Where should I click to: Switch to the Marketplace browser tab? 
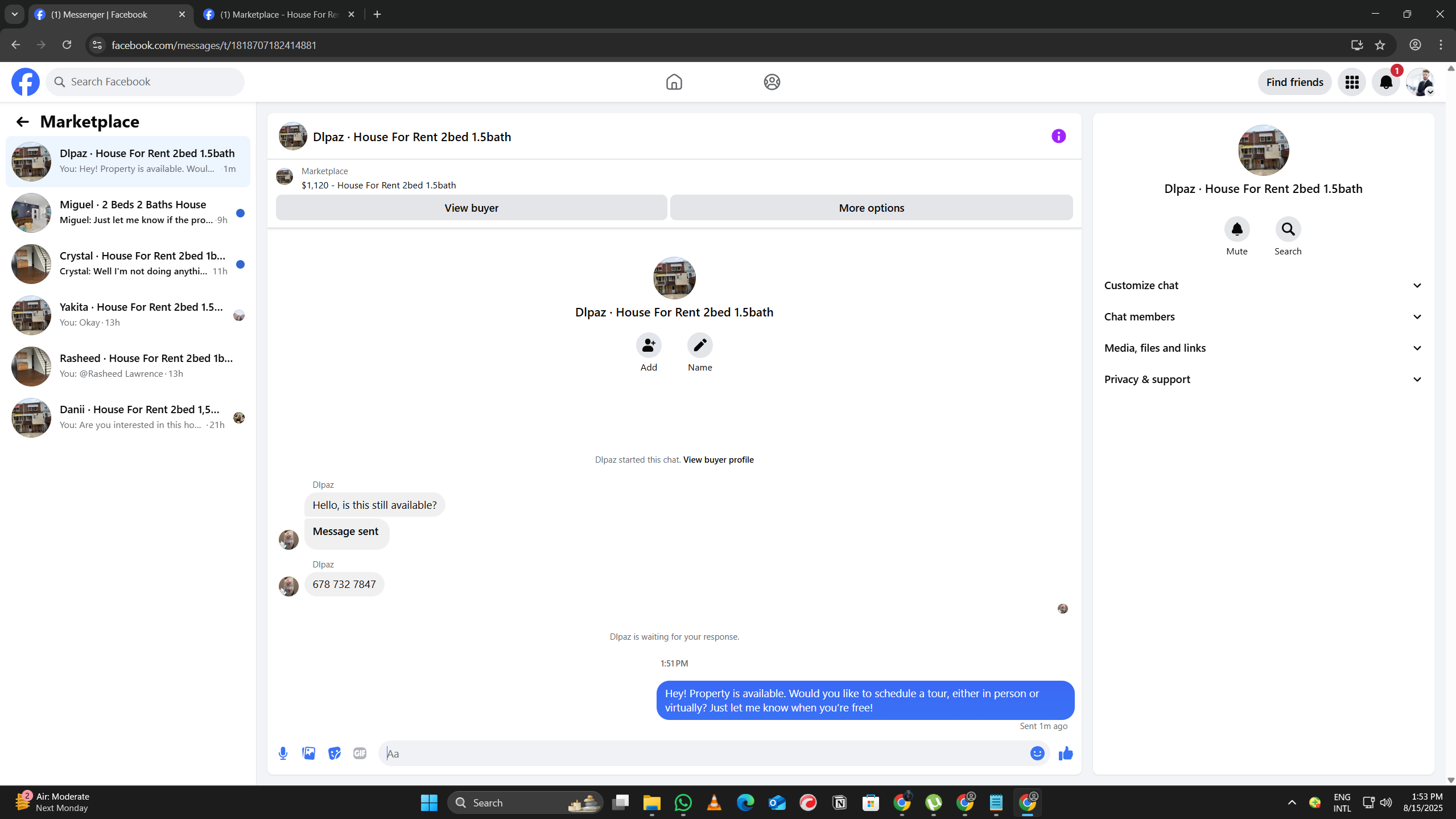279,14
